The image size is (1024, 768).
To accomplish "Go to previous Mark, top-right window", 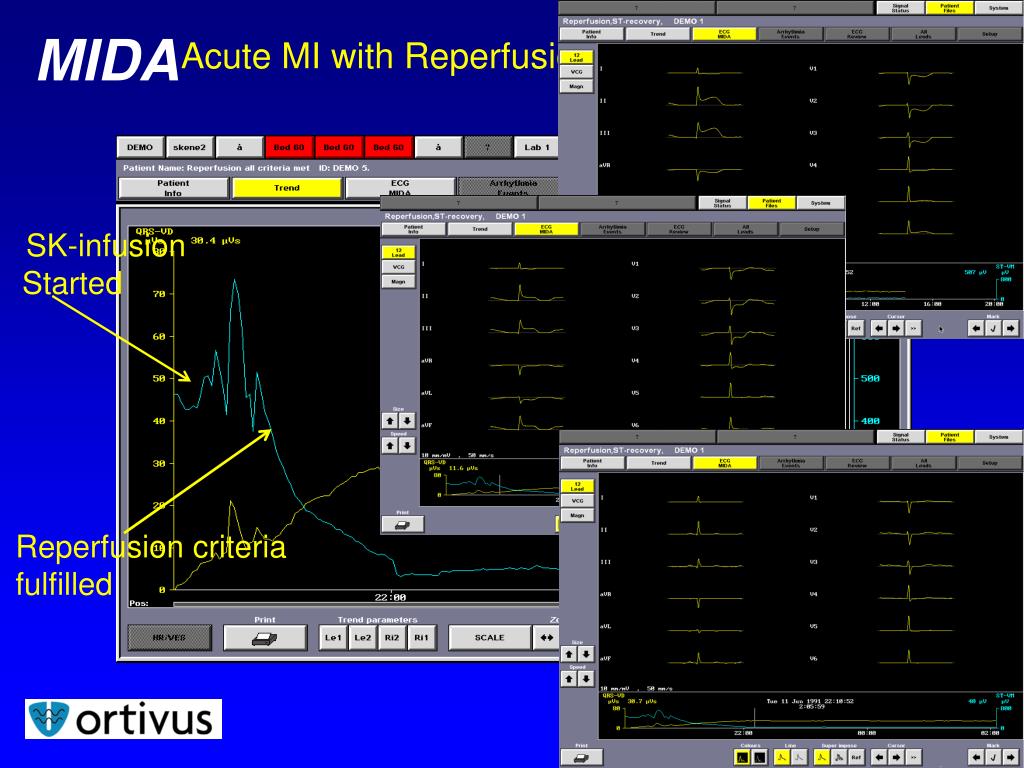I will point(976,328).
